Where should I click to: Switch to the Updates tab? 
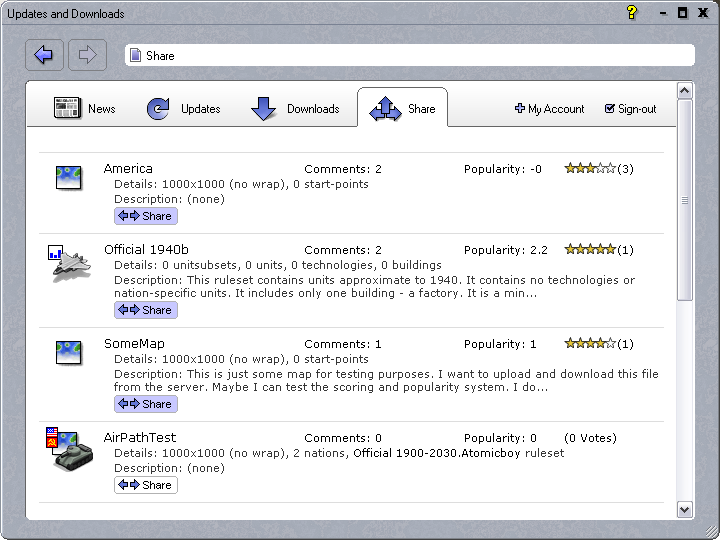(x=184, y=109)
